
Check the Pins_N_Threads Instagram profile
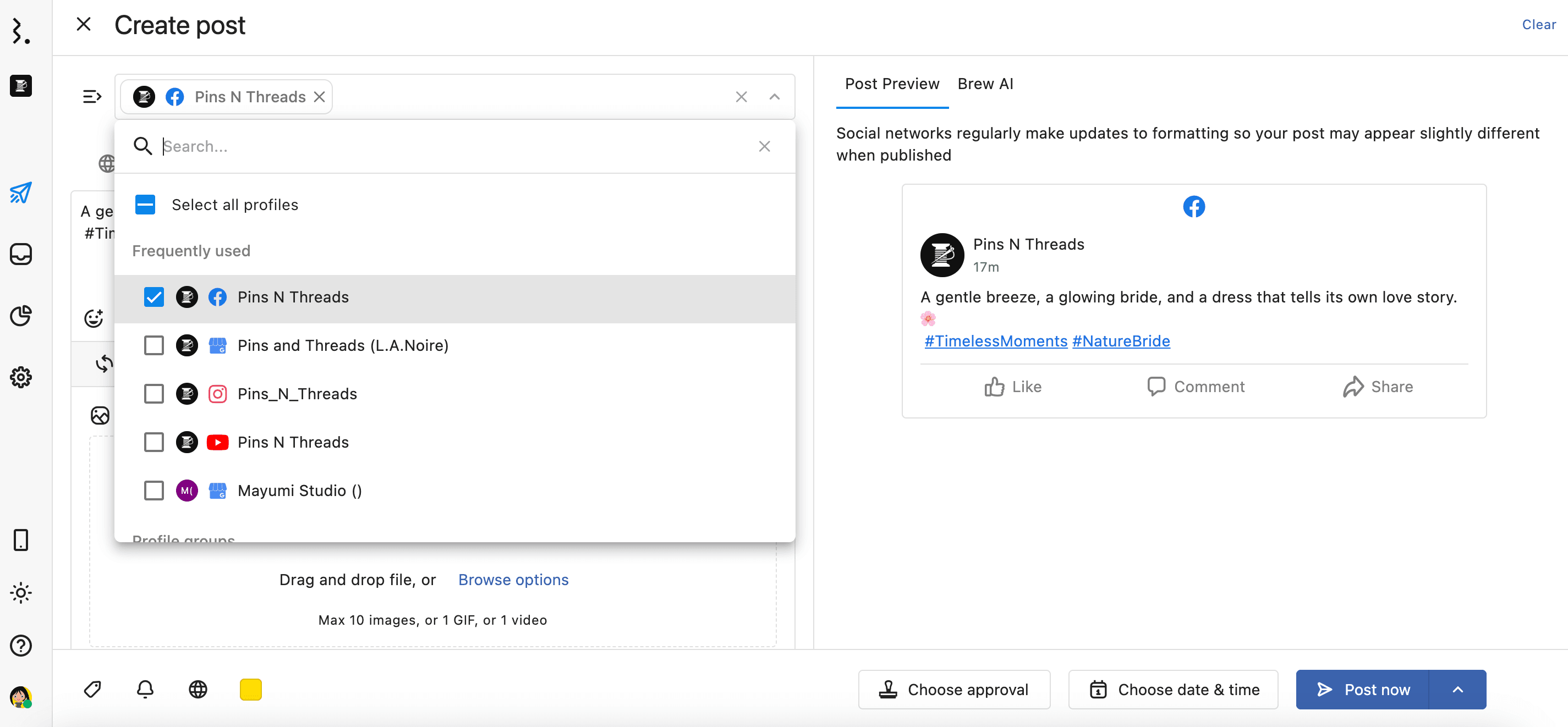click(x=154, y=394)
